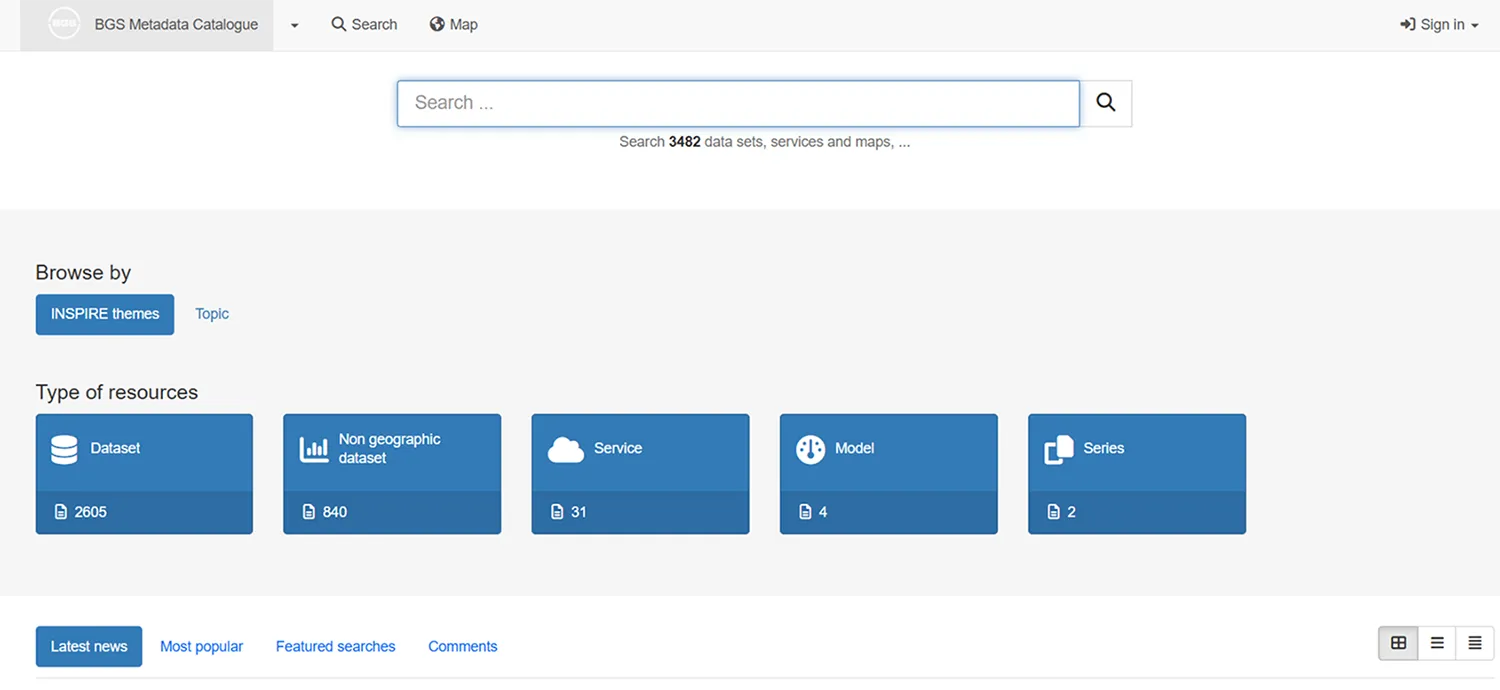
Task: Select the grid view layout icon
Action: click(1398, 643)
